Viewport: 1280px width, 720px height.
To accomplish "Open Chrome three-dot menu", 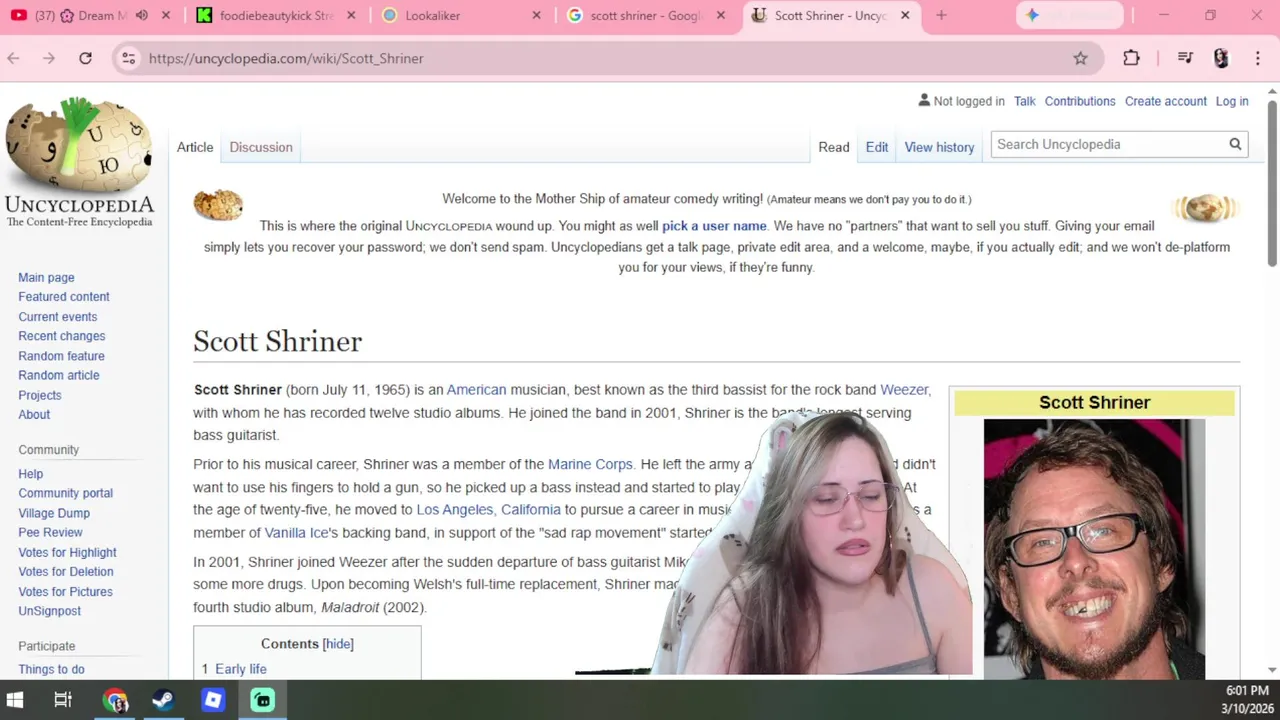I will click(1257, 58).
